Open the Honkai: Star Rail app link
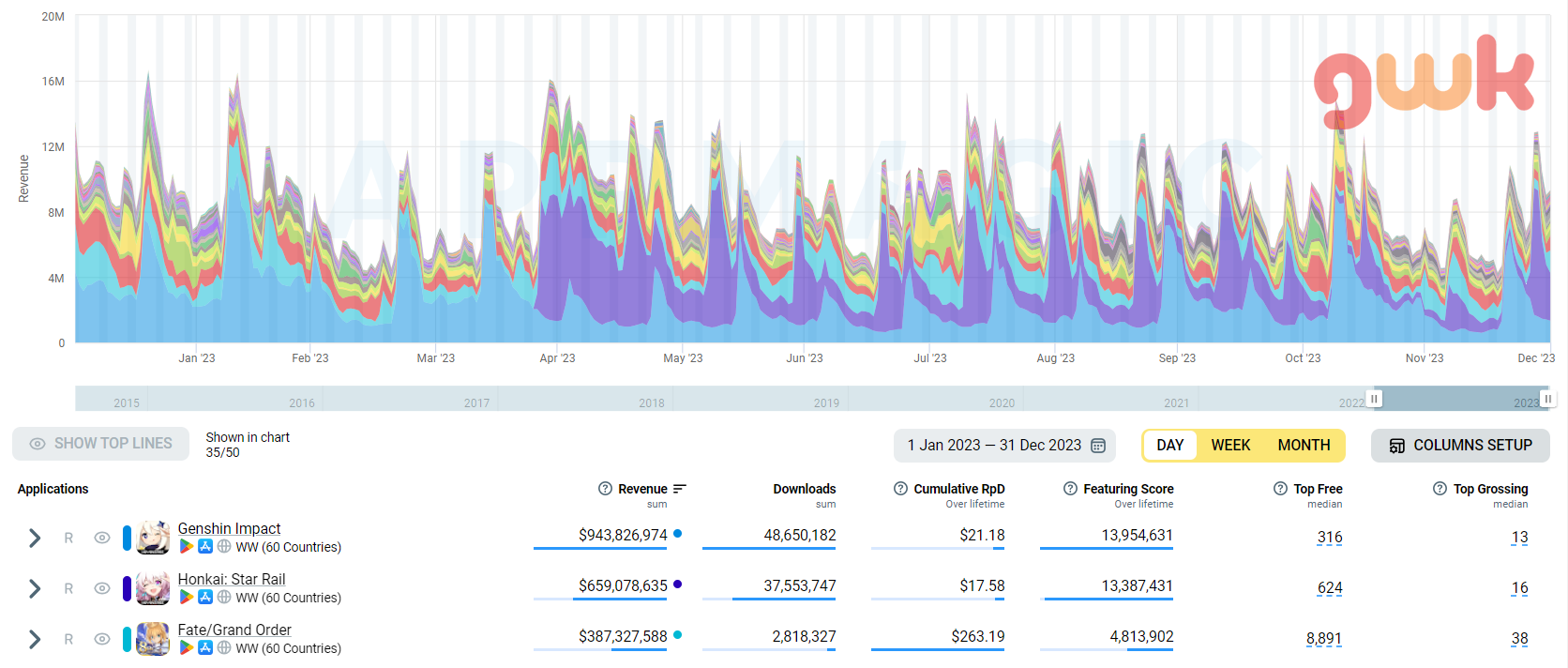 point(232,580)
